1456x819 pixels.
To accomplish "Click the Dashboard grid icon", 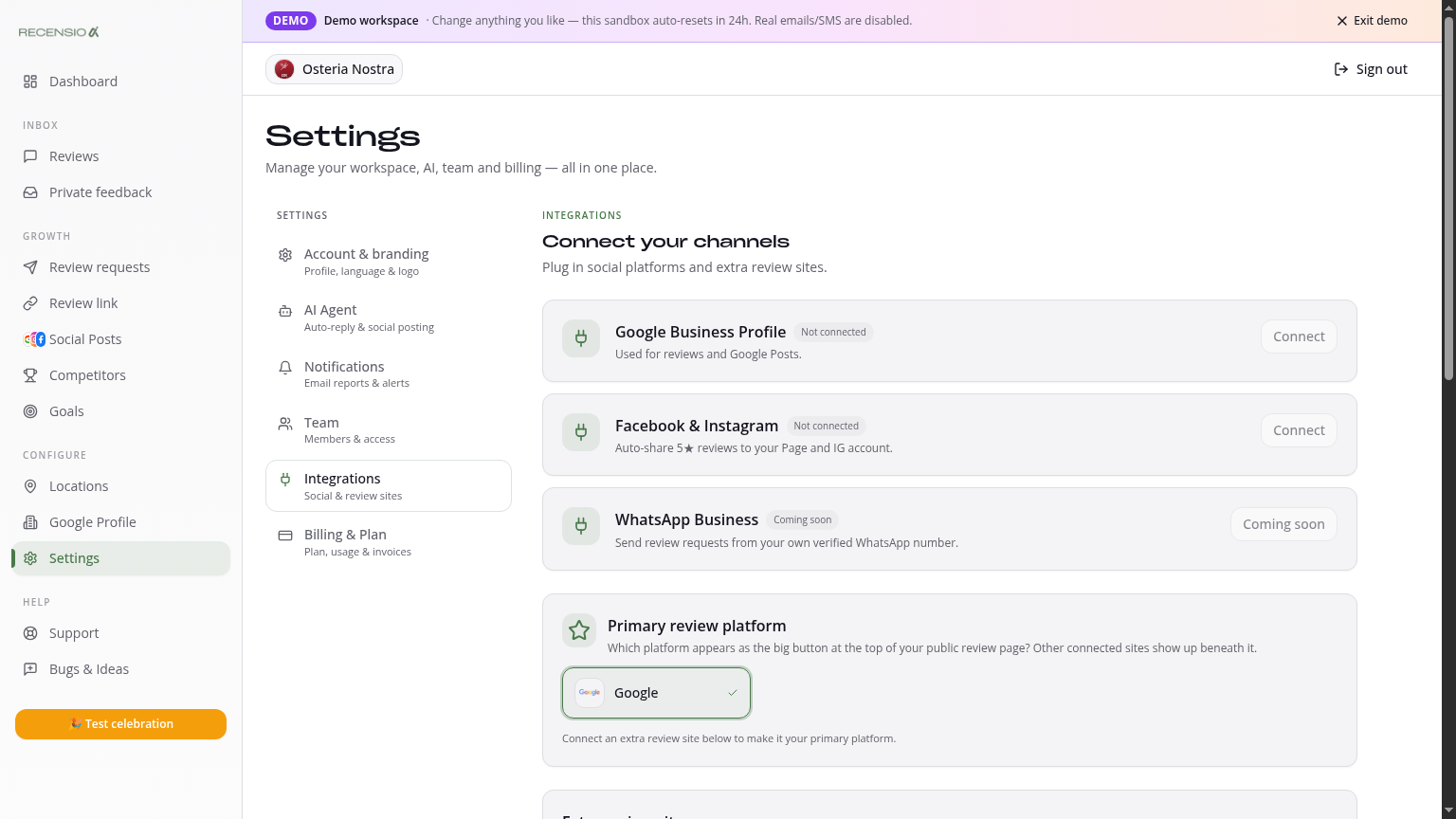I will (30, 82).
